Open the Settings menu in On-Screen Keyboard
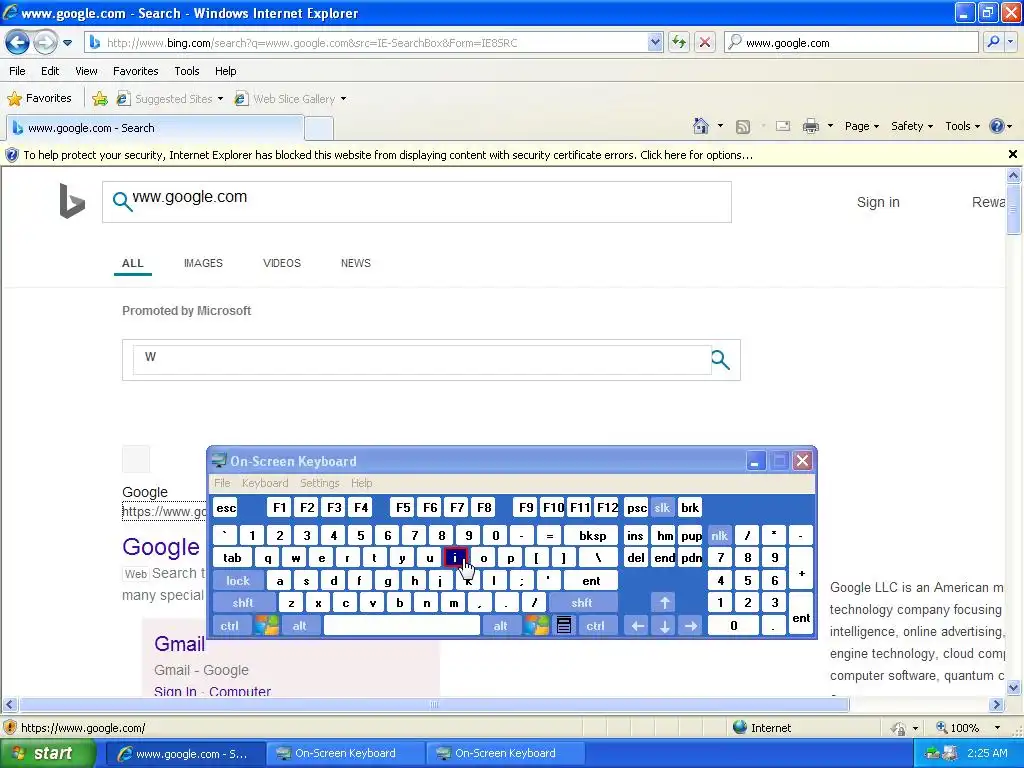Screen dimensions: 1024x768 point(319,483)
